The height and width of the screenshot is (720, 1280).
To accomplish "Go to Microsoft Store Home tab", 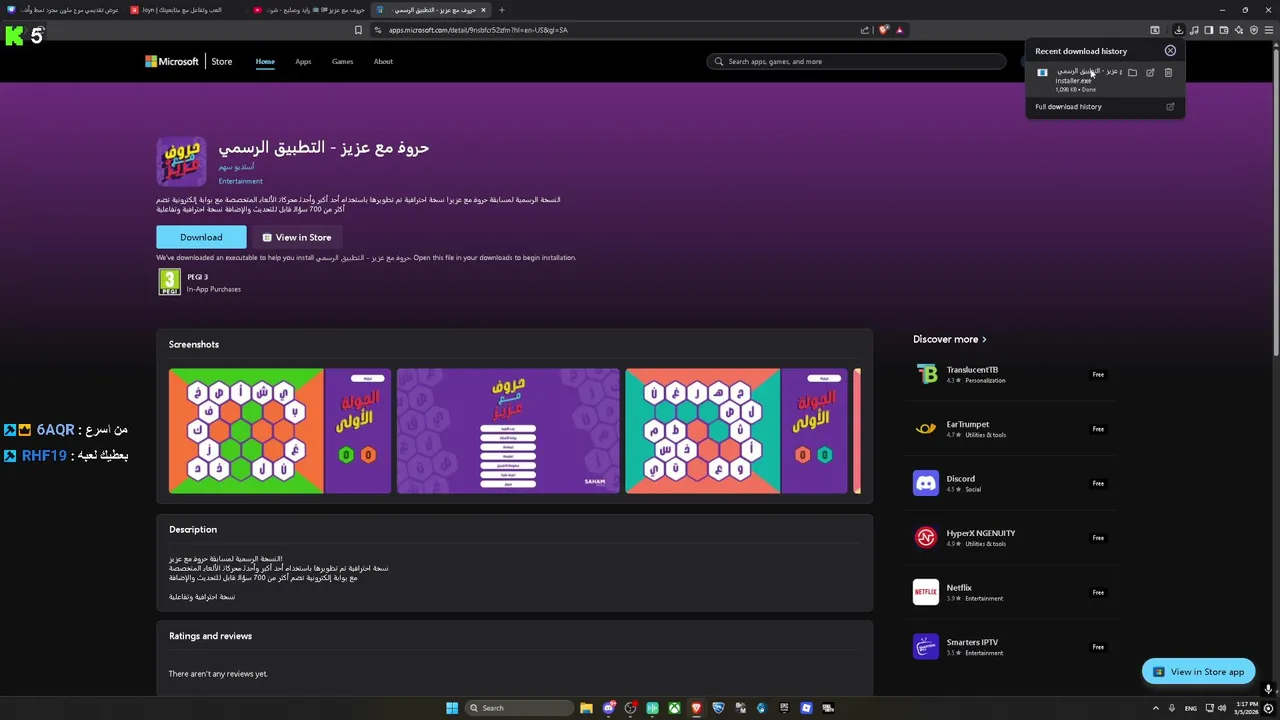I will pos(265,62).
